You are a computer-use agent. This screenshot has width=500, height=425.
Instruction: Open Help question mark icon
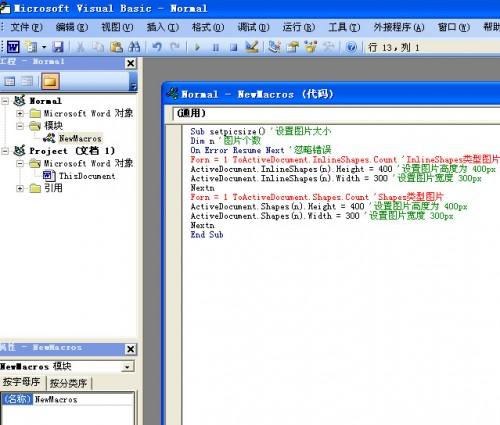pyautogui.click(x=351, y=47)
